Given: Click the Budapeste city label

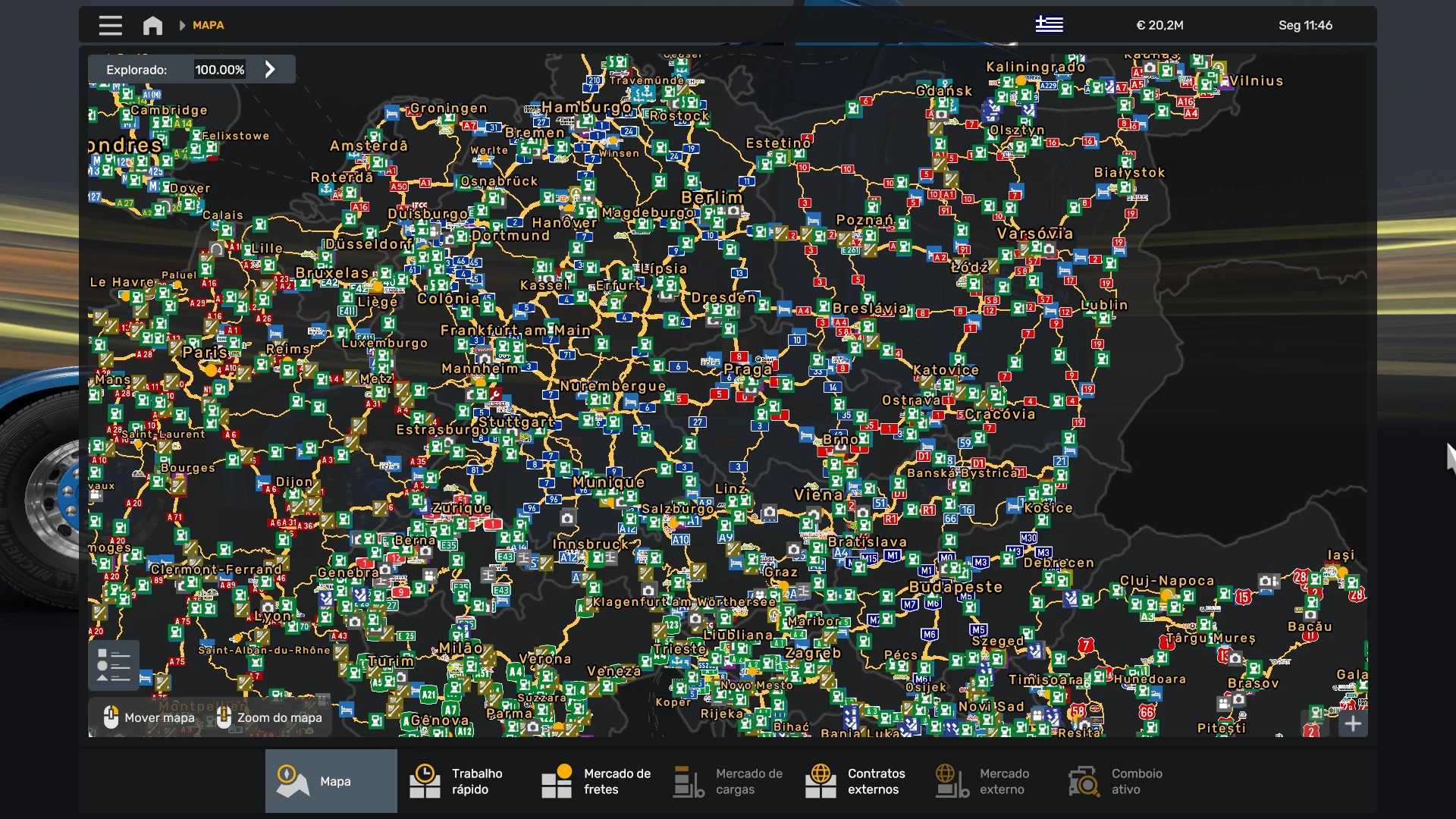Looking at the screenshot, I should pos(955,587).
